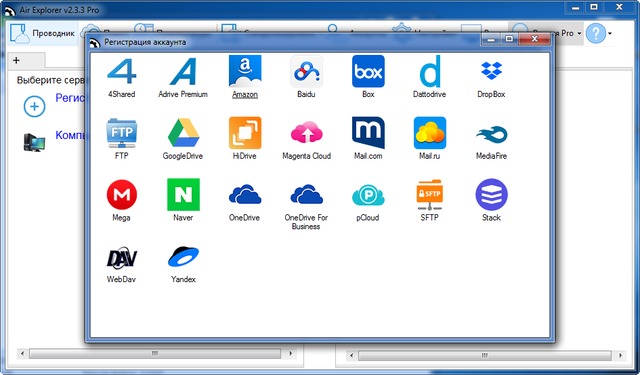
Task: Minimize the Регистрация аккаунта dialog
Action: pos(491,39)
